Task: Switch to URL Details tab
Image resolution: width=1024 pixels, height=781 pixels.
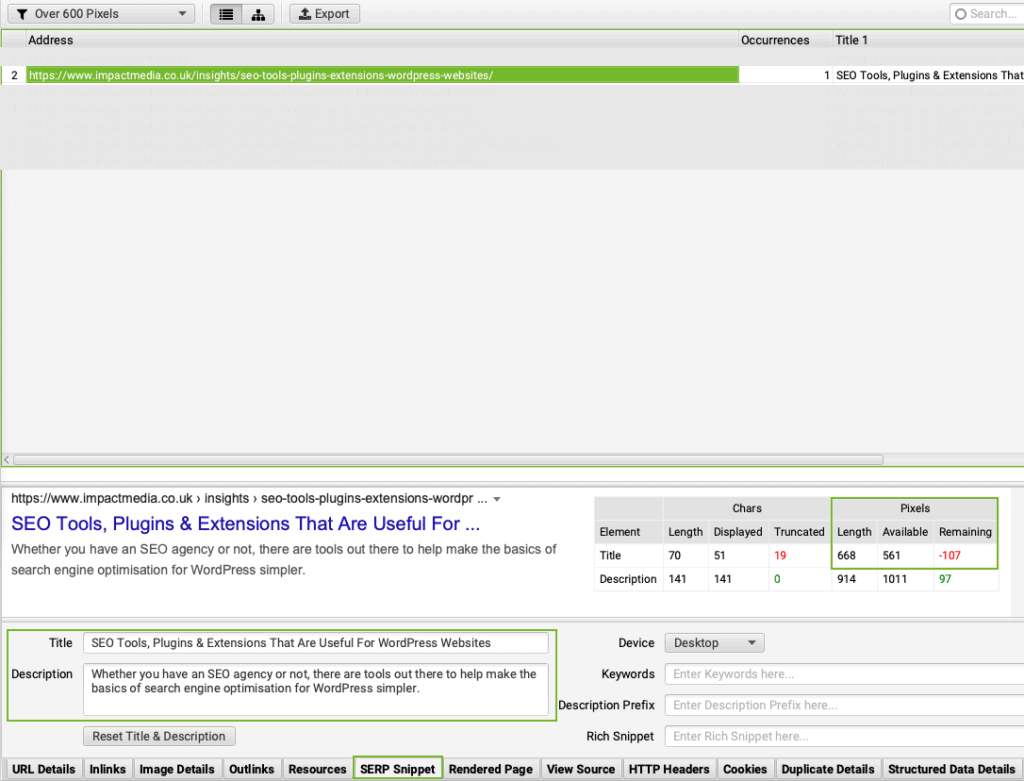Action: pyautogui.click(x=43, y=769)
